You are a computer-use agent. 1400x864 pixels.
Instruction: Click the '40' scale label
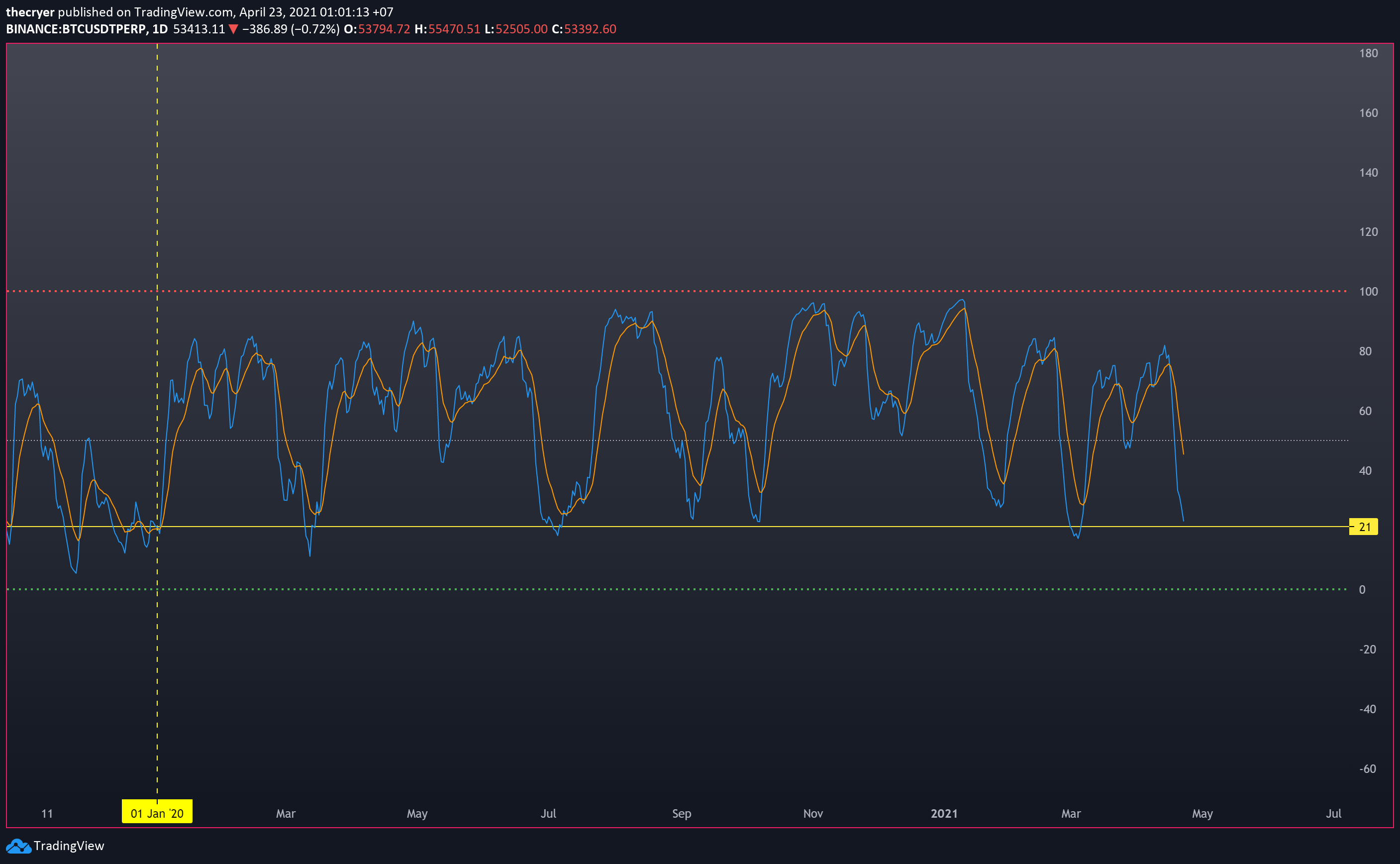1365,471
